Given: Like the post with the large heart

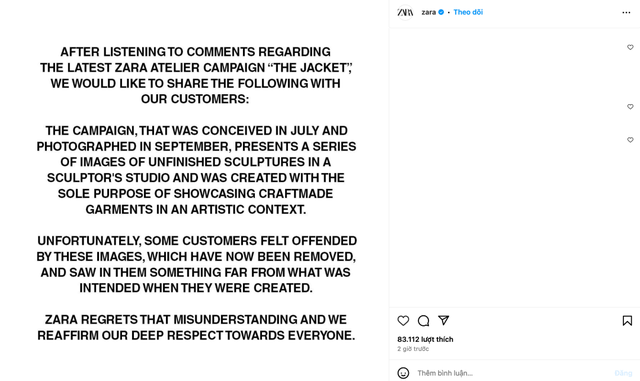Looking at the screenshot, I should pos(403,321).
